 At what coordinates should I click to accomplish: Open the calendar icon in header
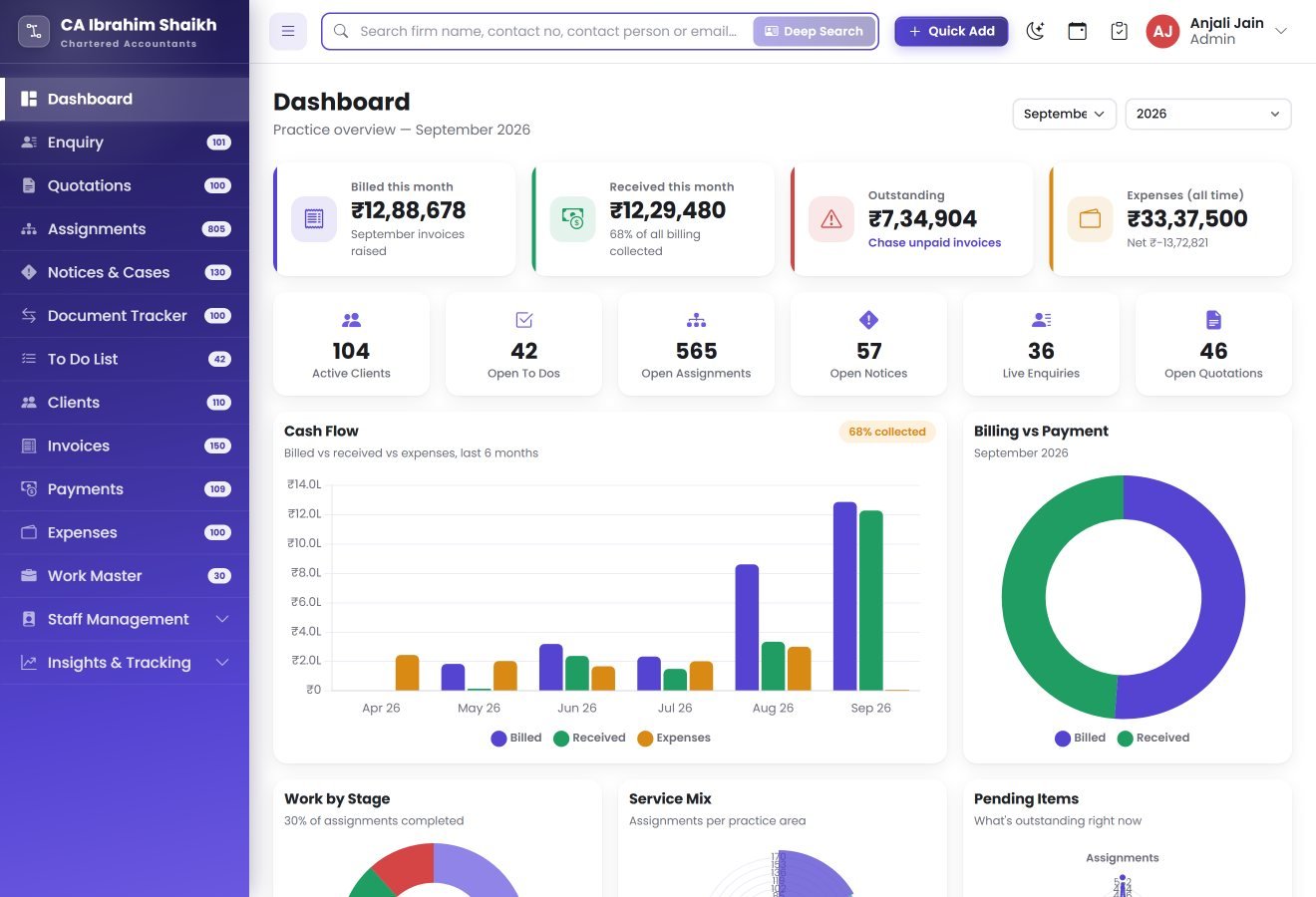click(x=1078, y=31)
